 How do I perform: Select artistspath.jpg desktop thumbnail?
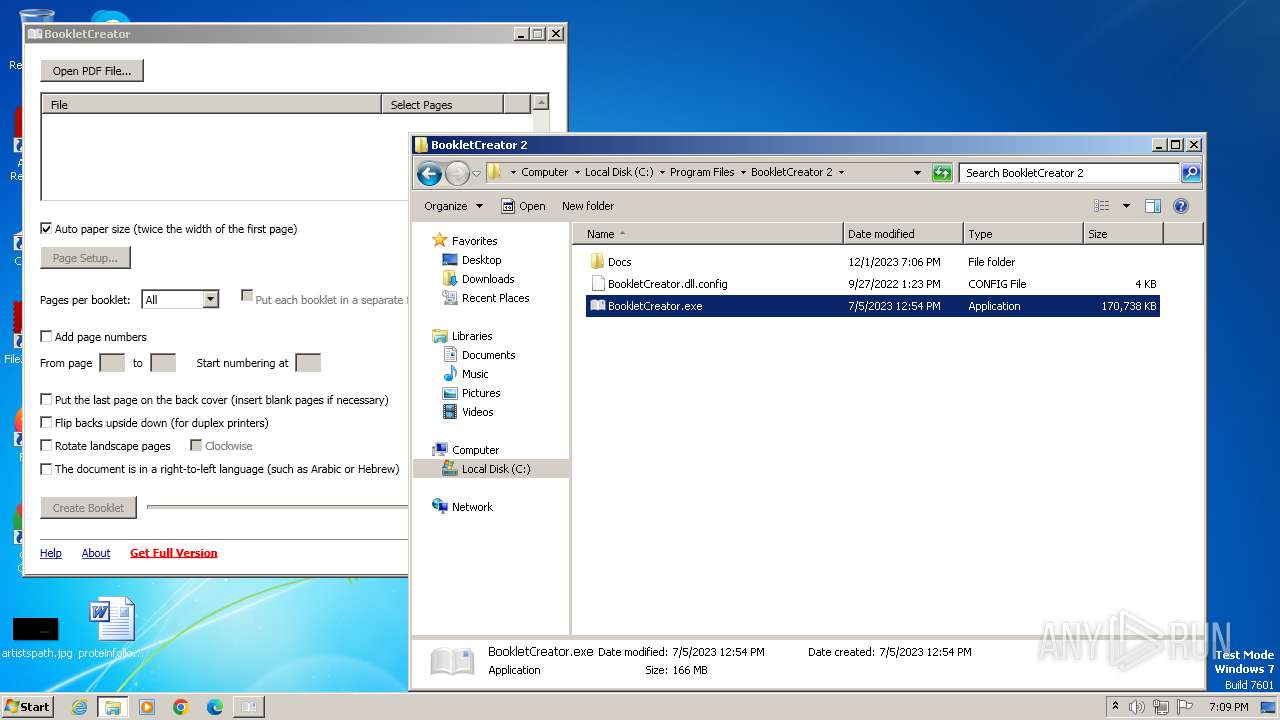36,636
